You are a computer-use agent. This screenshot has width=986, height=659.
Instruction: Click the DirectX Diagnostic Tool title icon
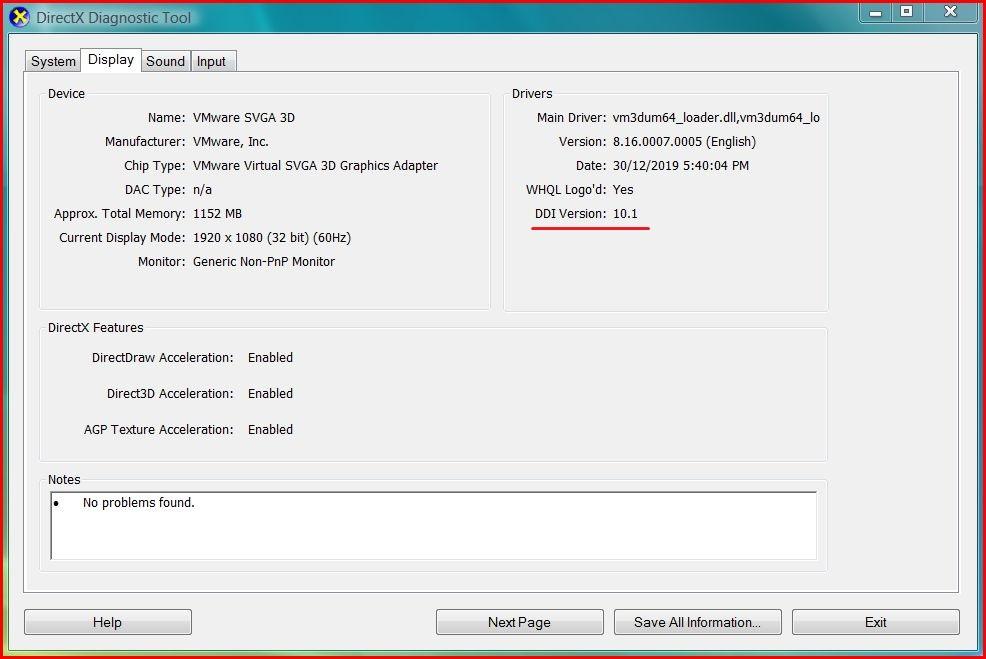[x=19, y=18]
